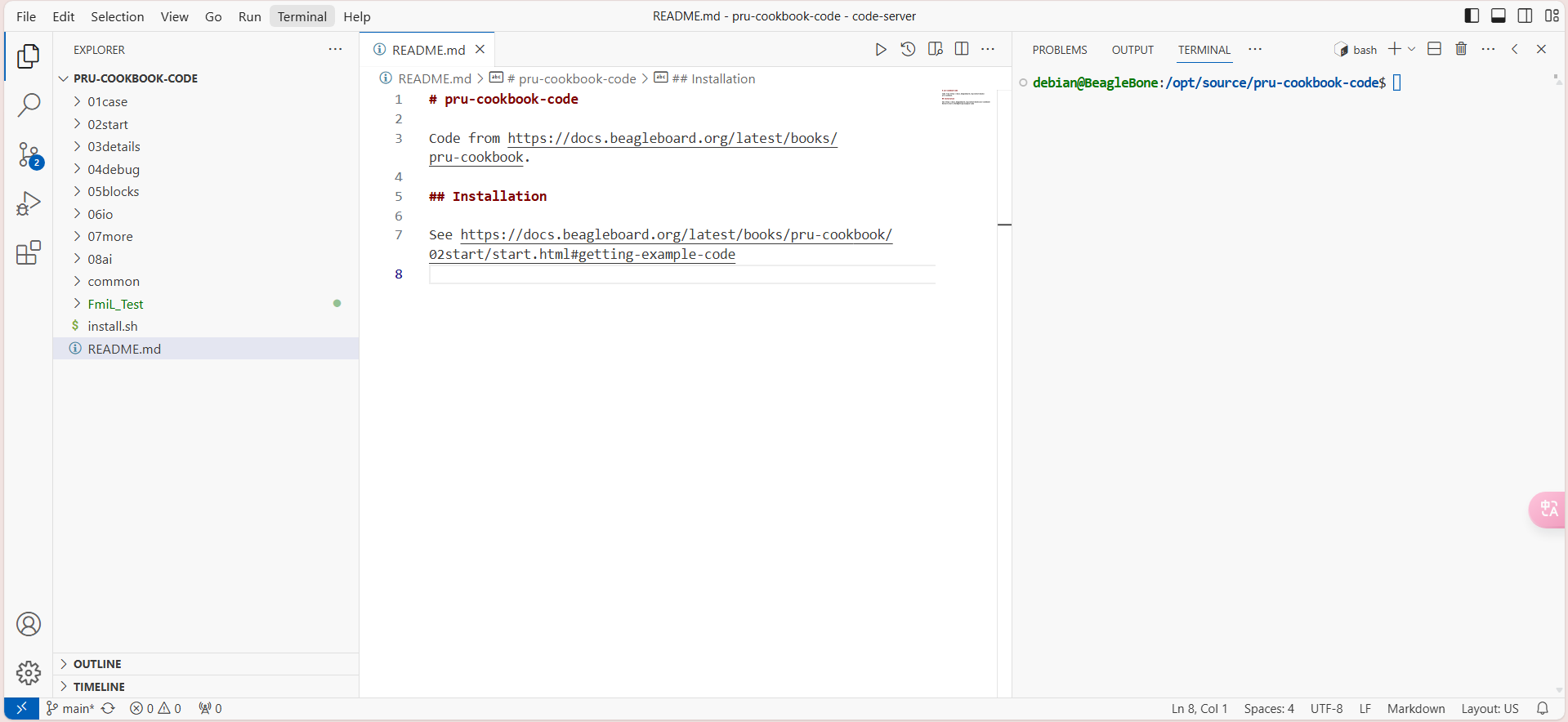This screenshot has height=722, width=1568.
Task: Kill terminal using trash icon
Action: 1461,49
